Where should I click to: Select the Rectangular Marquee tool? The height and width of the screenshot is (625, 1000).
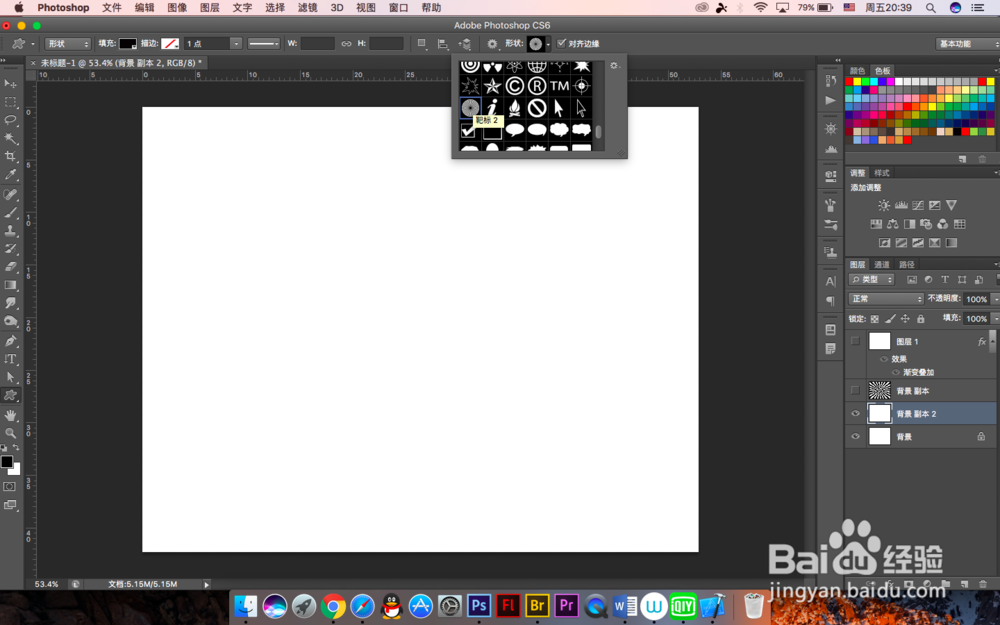coord(10,102)
